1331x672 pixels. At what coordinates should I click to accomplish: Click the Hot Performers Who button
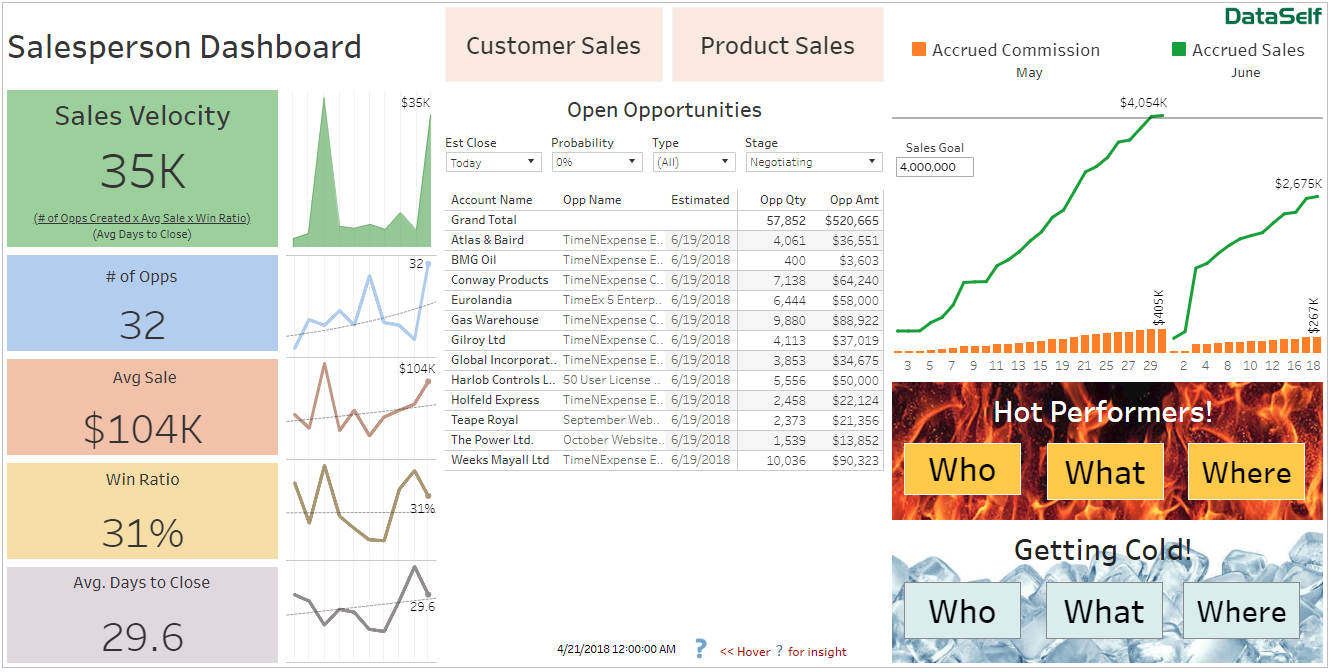(962, 470)
